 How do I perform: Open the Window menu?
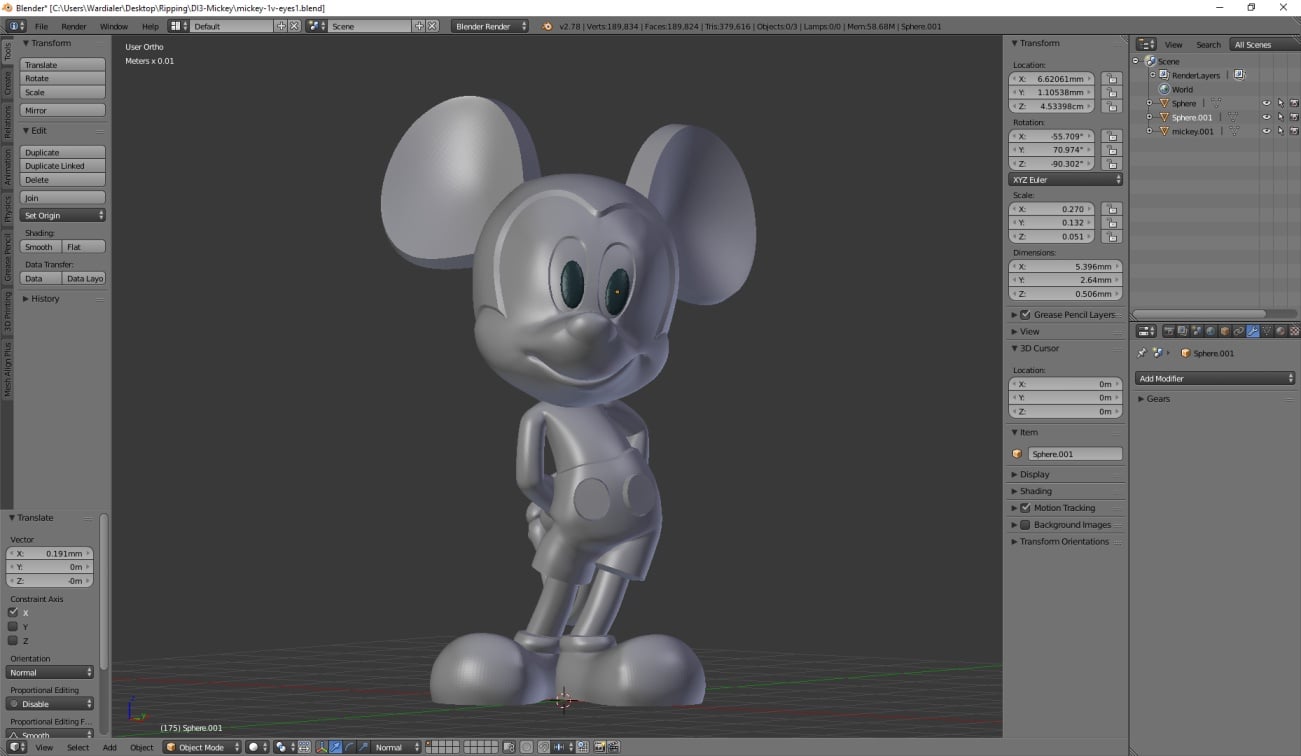coord(114,26)
